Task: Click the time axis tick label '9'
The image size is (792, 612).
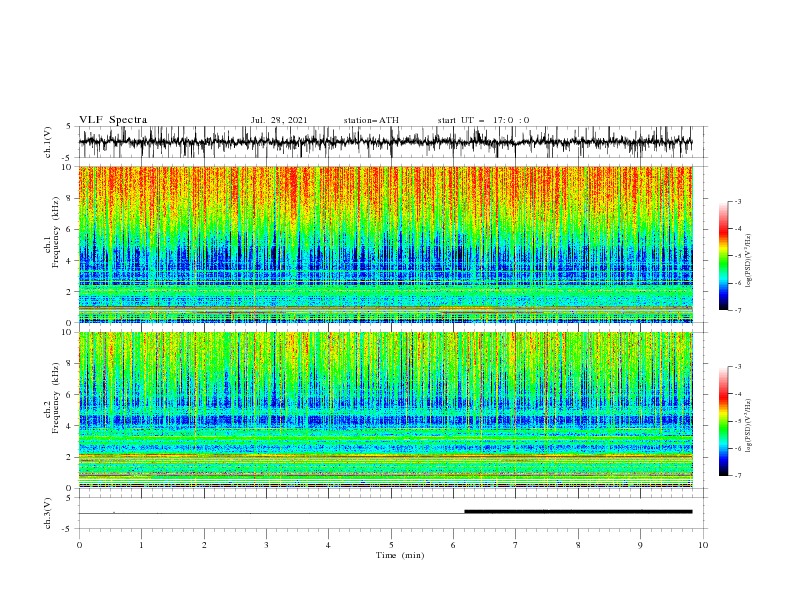Action: tap(640, 545)
